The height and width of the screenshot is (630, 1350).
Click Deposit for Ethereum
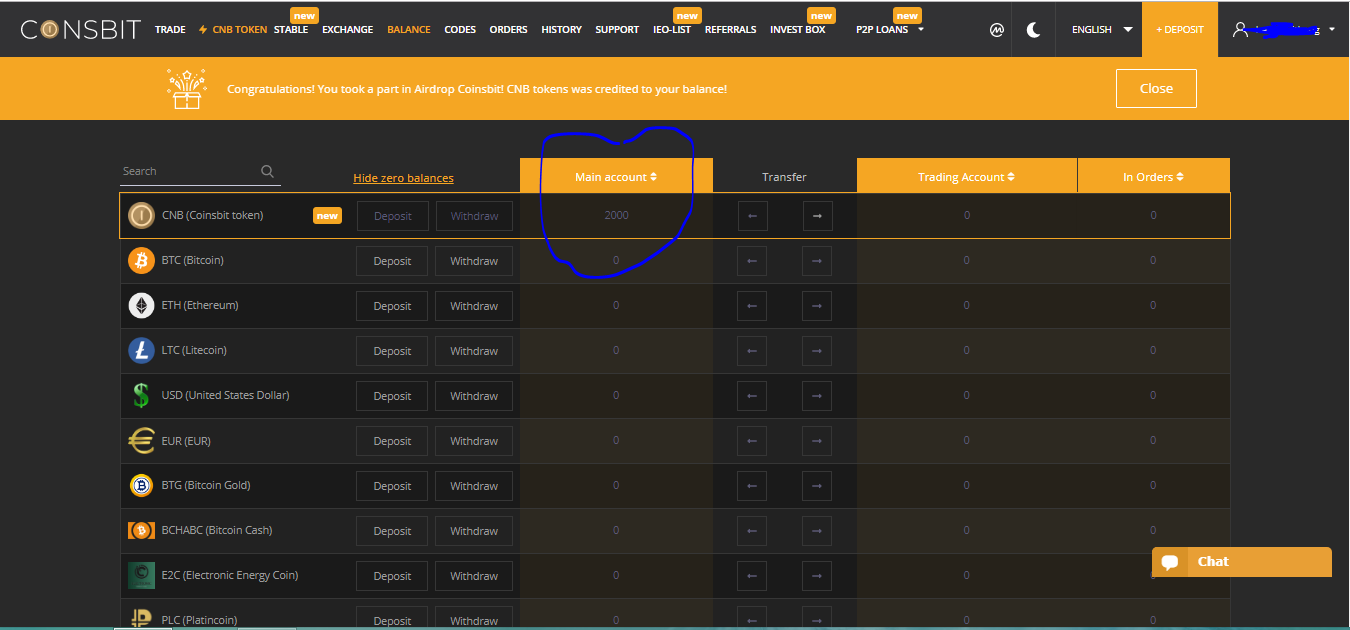[x=392, y=306]
